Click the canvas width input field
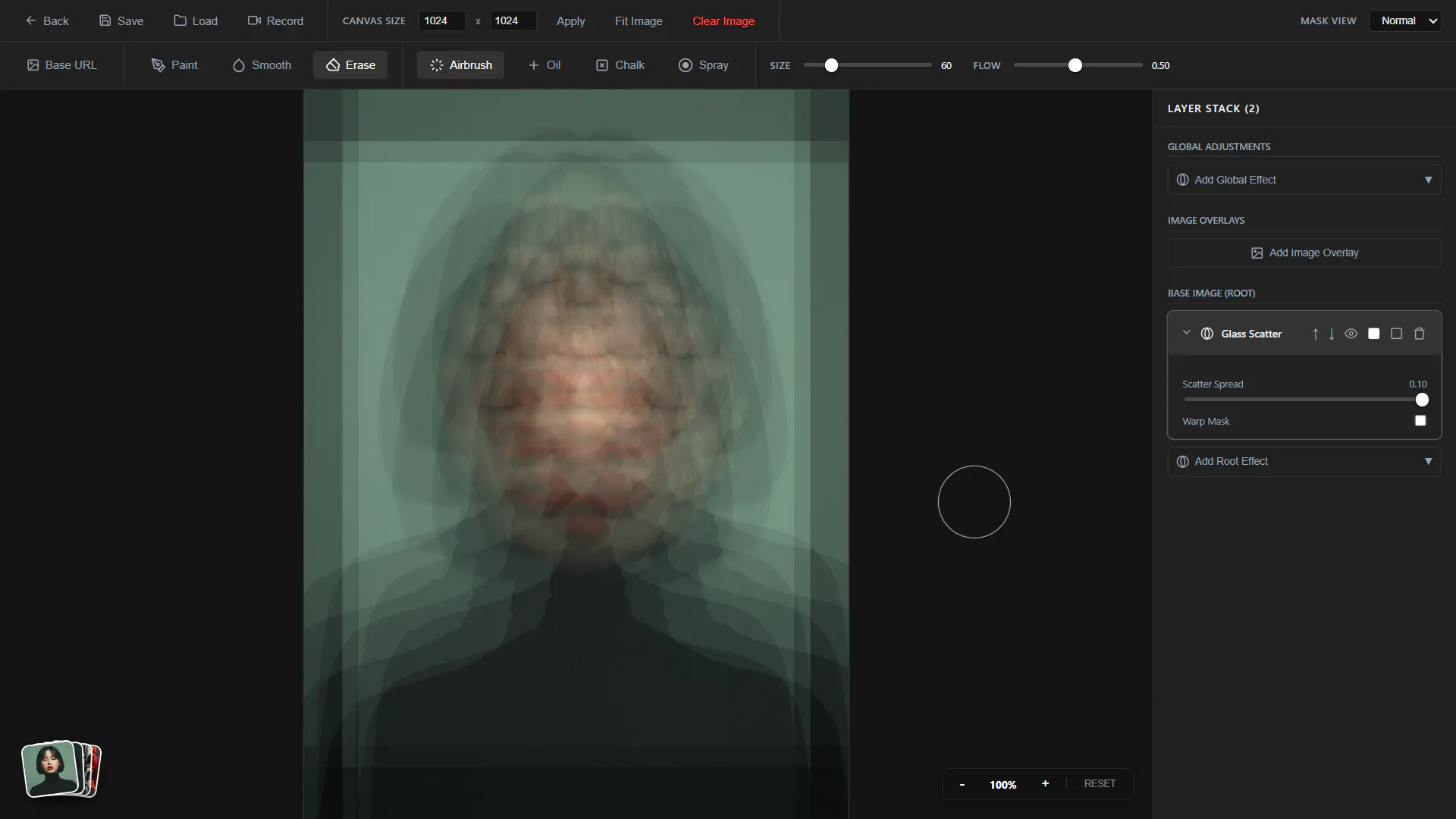Screen dimensions: 1456x819 (441, 20)
